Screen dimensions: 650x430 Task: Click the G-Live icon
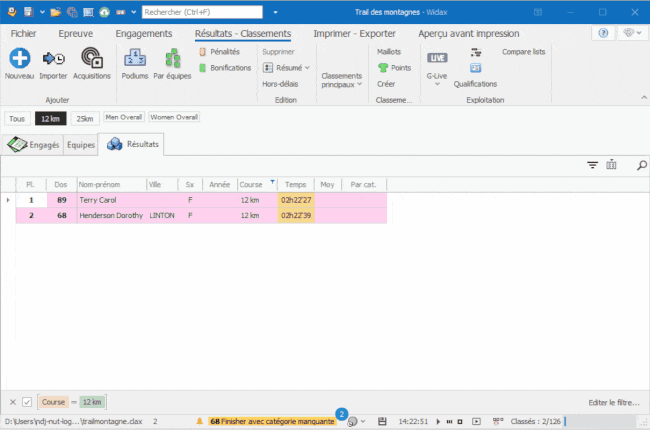(x=437, y=58)
